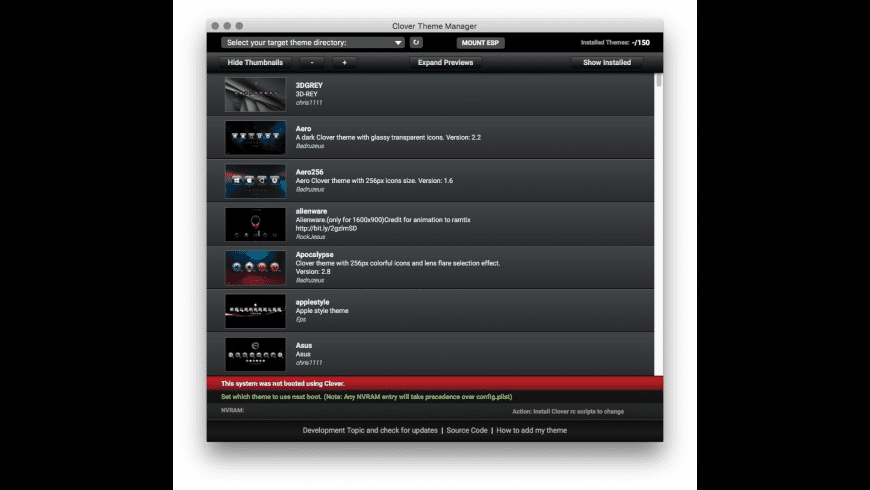Click 'Apple style theme' description text

(x=322, y=311)
